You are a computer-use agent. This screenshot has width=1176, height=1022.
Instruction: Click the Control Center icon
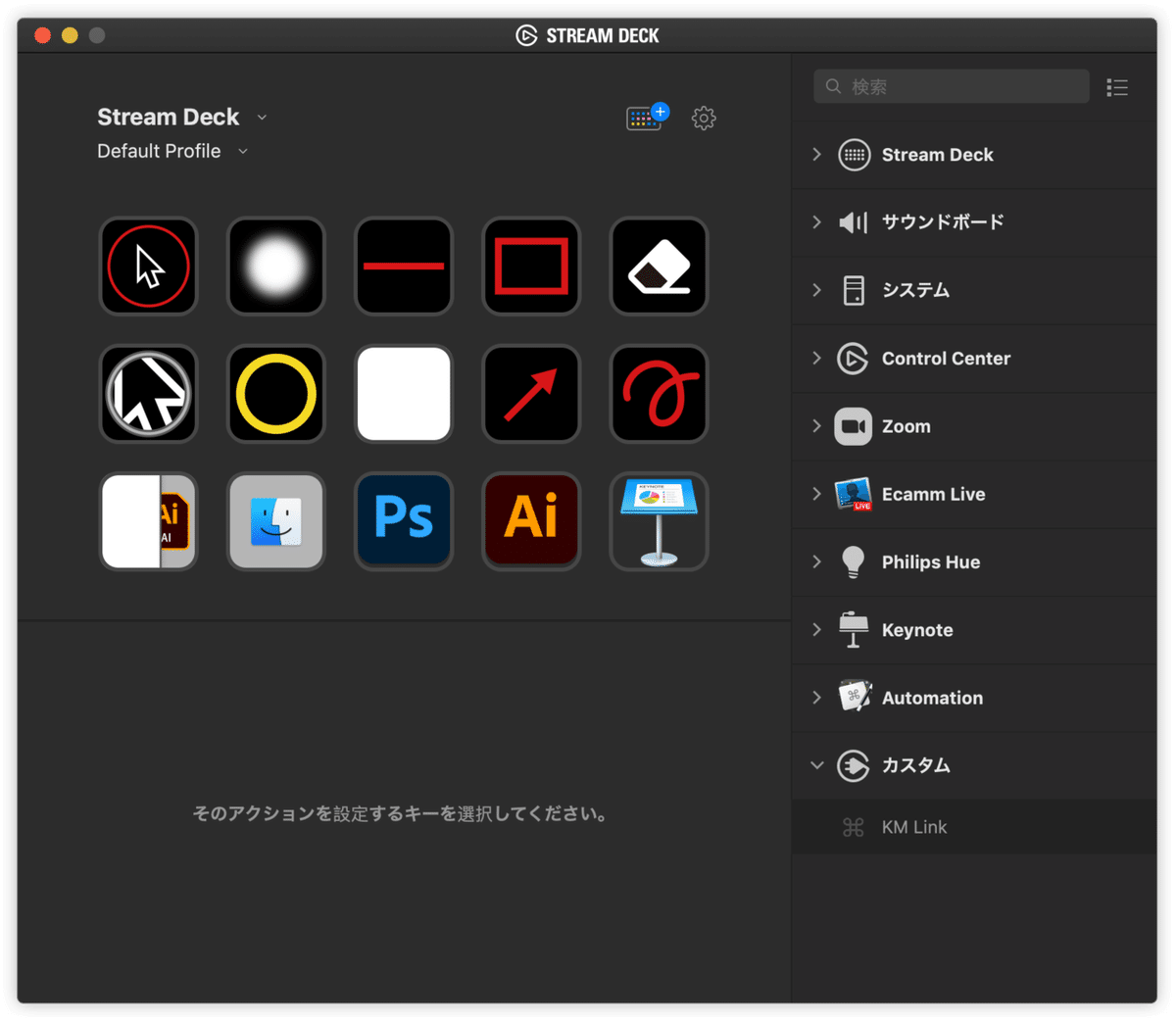click(854, 359)
